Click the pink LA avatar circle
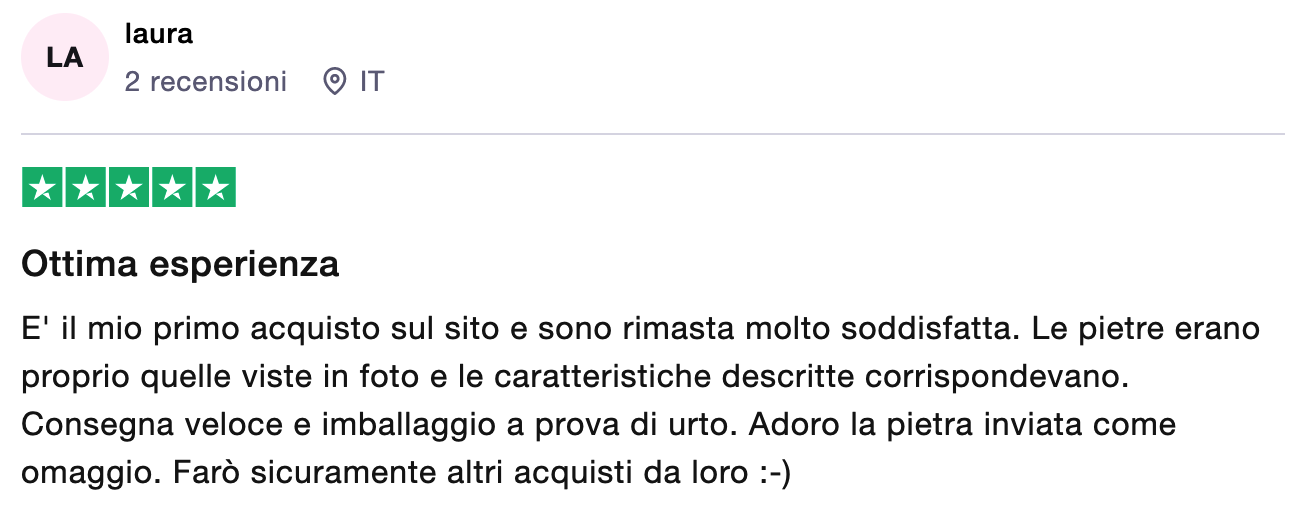 (65, 58)
